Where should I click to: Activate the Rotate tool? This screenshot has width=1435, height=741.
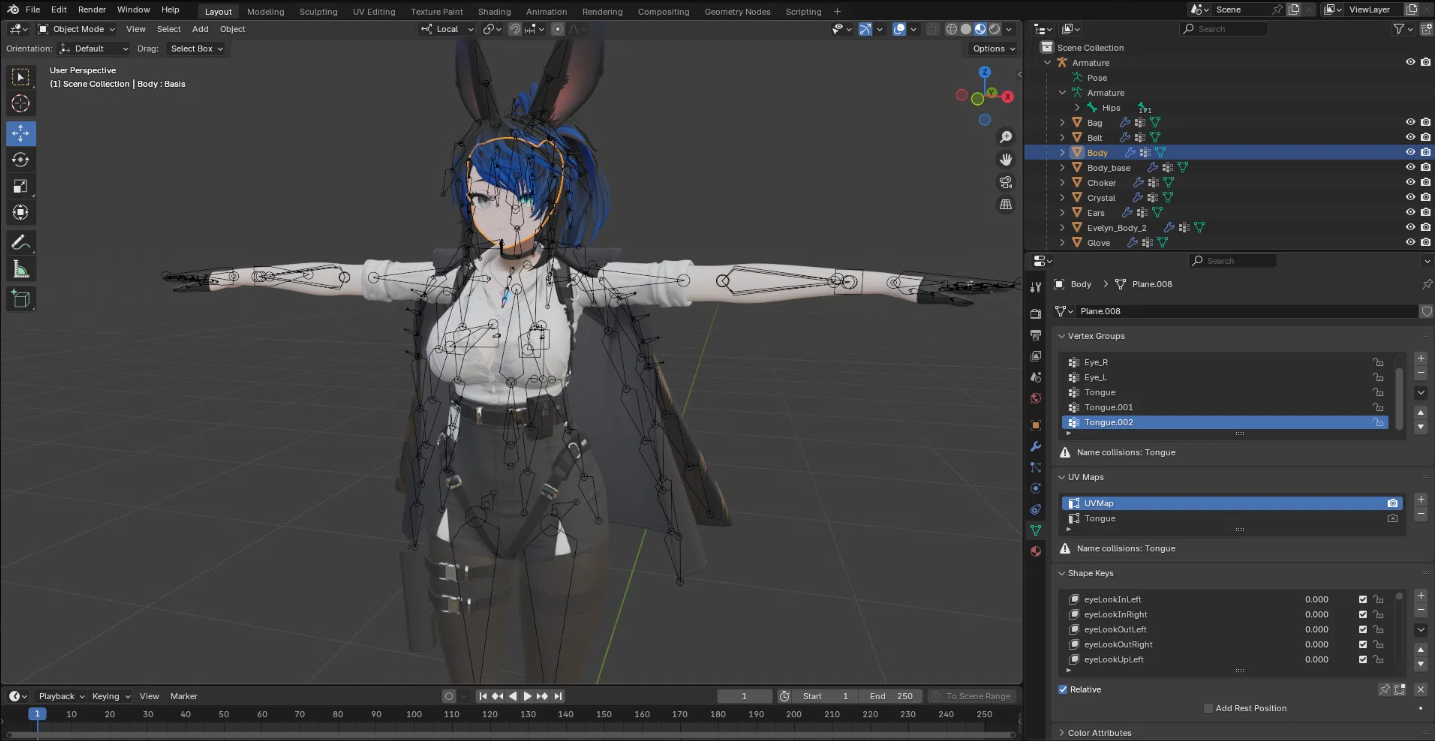click(21, 160)
